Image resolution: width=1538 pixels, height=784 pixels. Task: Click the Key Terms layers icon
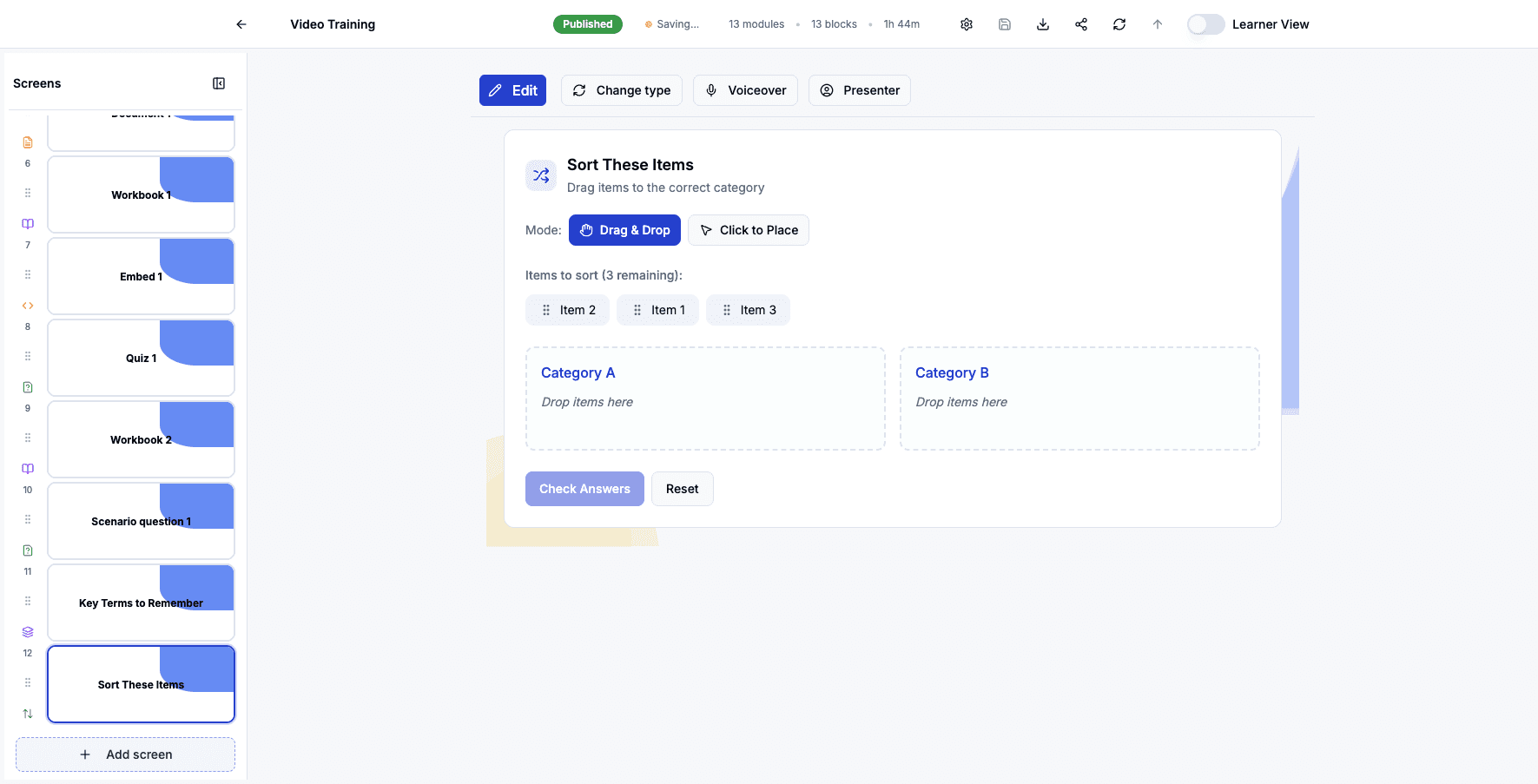tap(27, 631)
